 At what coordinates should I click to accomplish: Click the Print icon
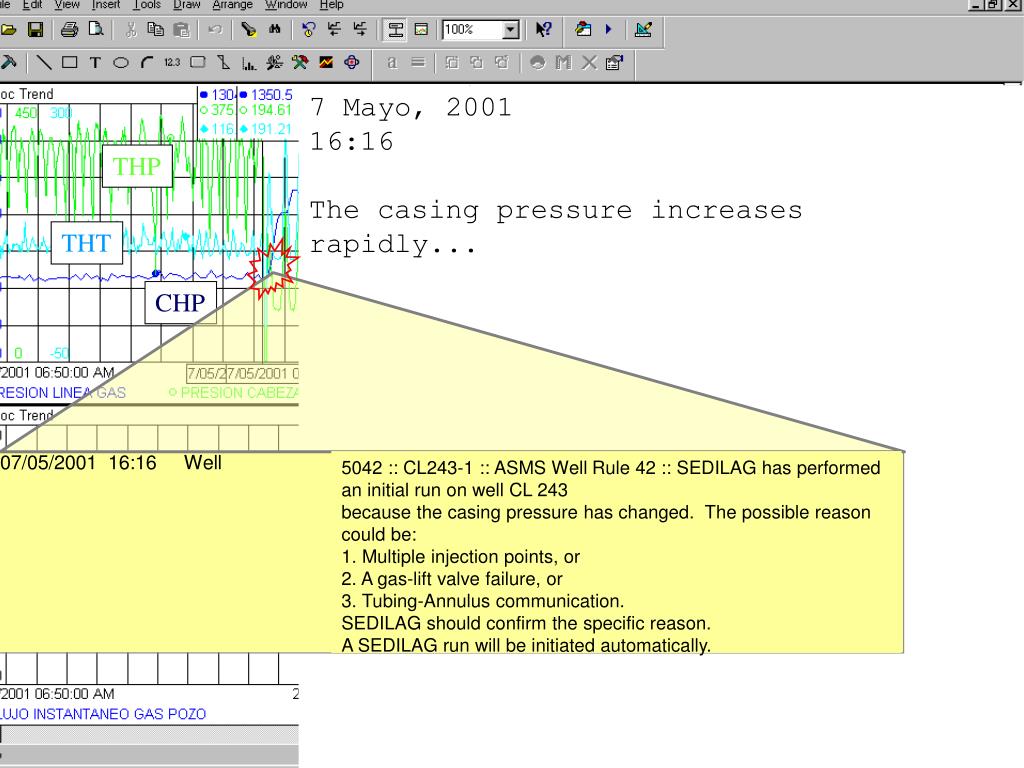69,29
